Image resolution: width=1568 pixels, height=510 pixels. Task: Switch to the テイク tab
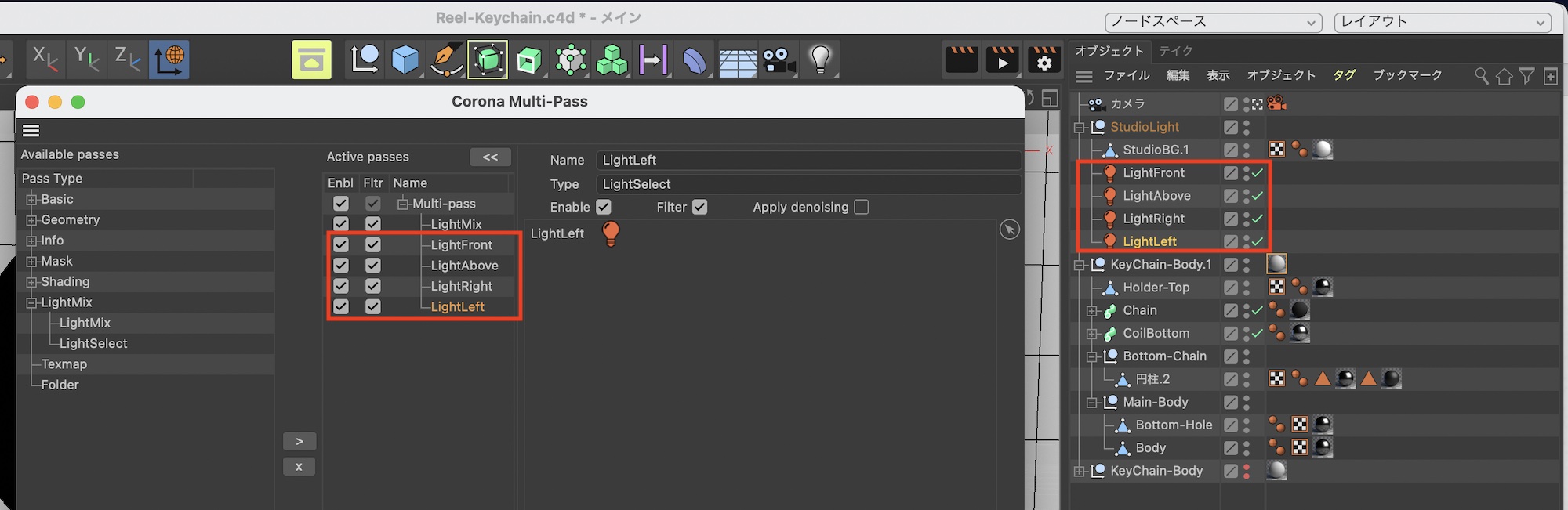tap(1175, 51)
